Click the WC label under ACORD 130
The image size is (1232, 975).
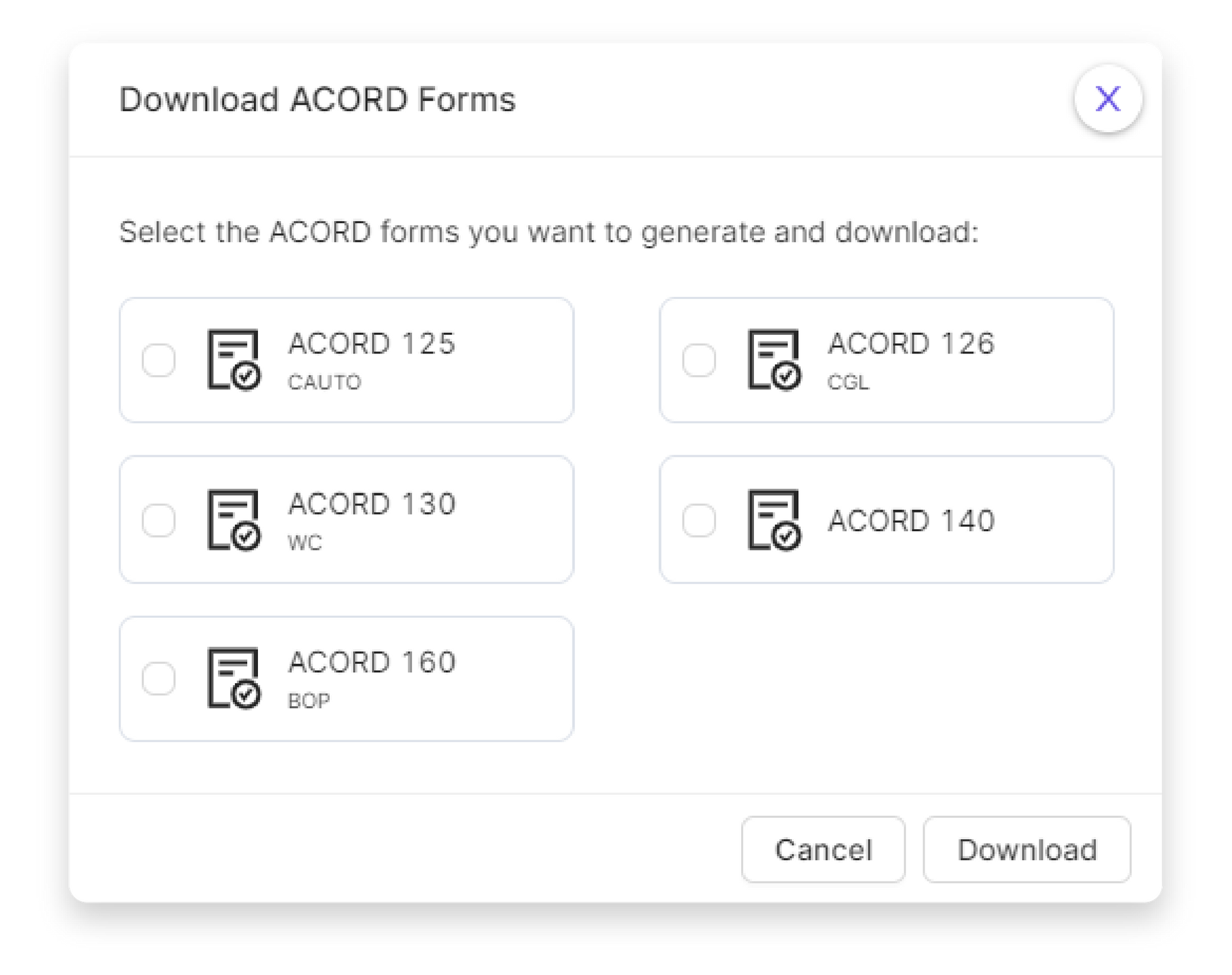click(x=305, y=543)
